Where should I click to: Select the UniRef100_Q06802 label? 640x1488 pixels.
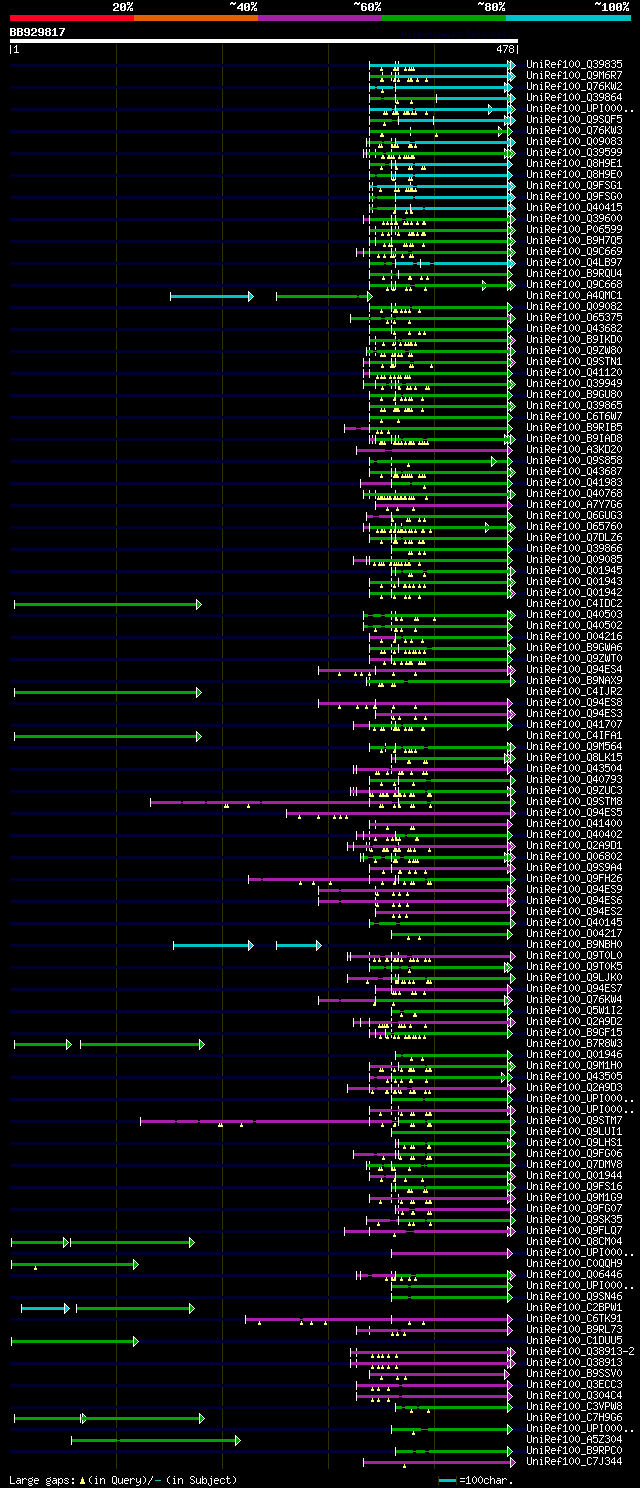574,856
